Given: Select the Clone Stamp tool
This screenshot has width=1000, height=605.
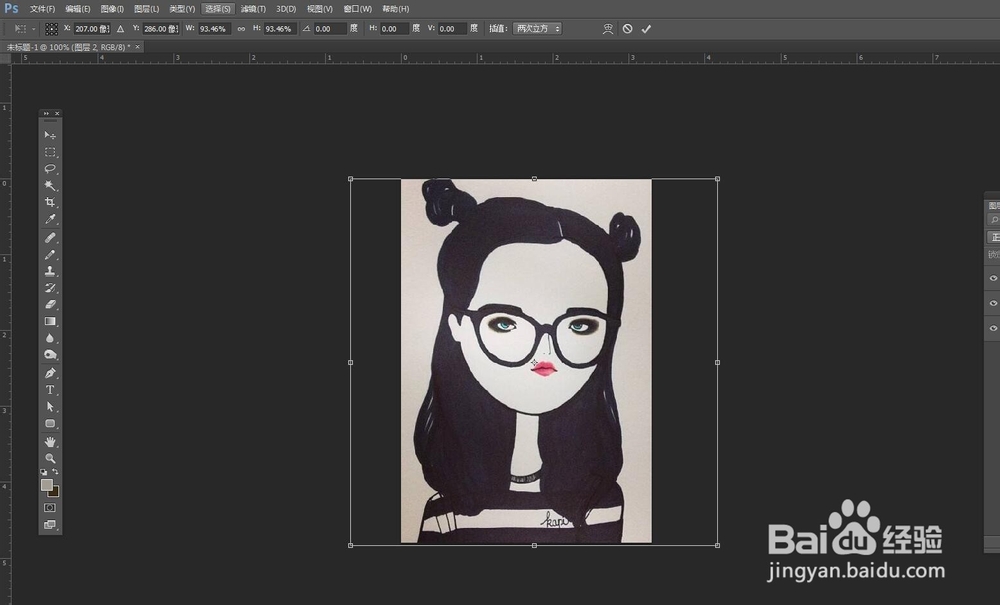Looking at the screenshot, I should coord(50,271).
